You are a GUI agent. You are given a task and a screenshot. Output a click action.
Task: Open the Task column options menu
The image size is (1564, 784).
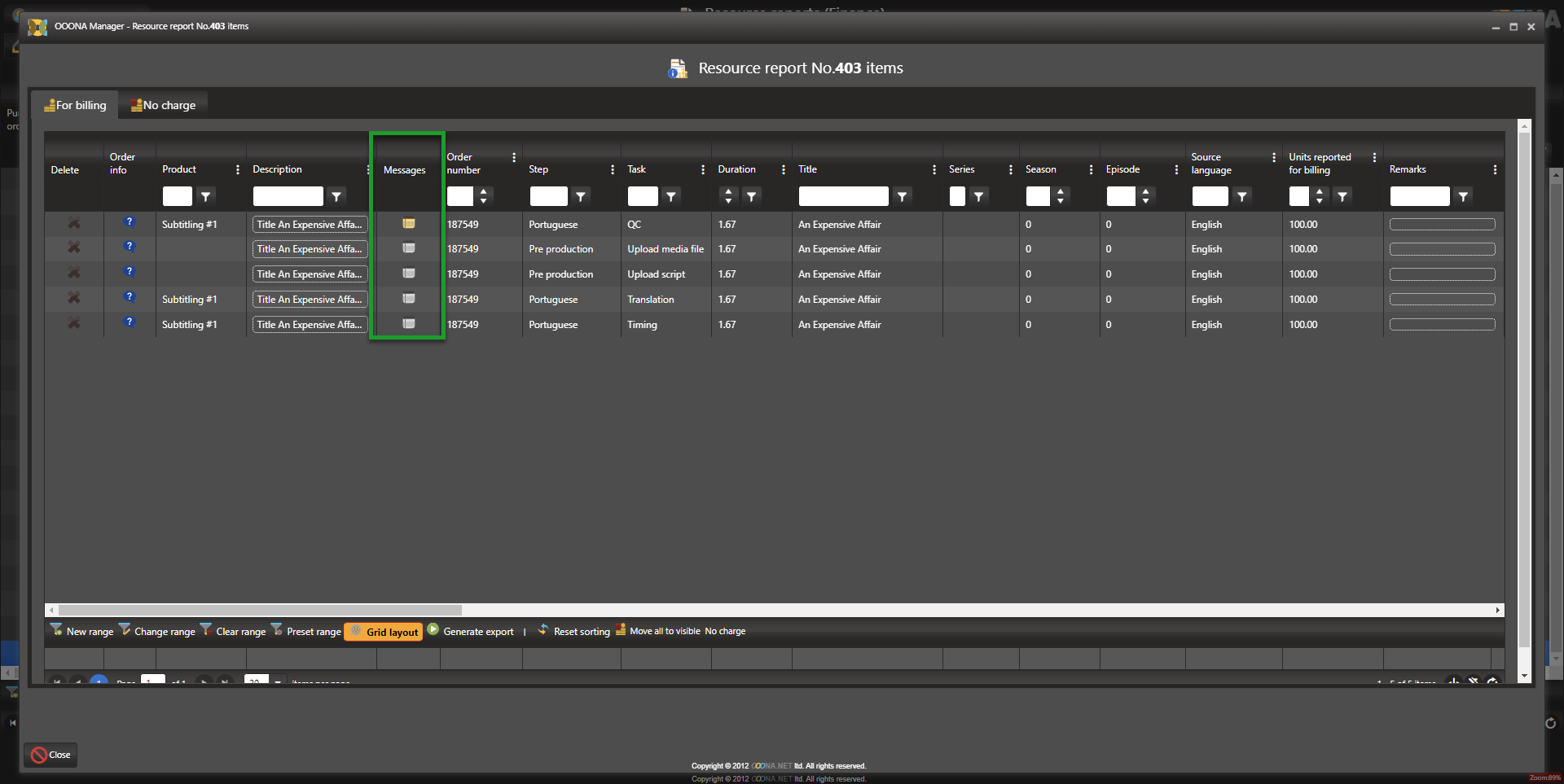coord(702,169)
